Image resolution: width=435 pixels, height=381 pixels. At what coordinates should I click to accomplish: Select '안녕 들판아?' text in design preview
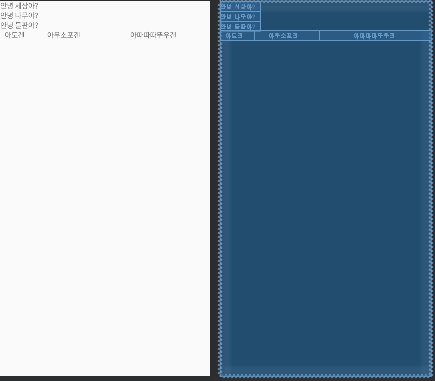(19, 25)
